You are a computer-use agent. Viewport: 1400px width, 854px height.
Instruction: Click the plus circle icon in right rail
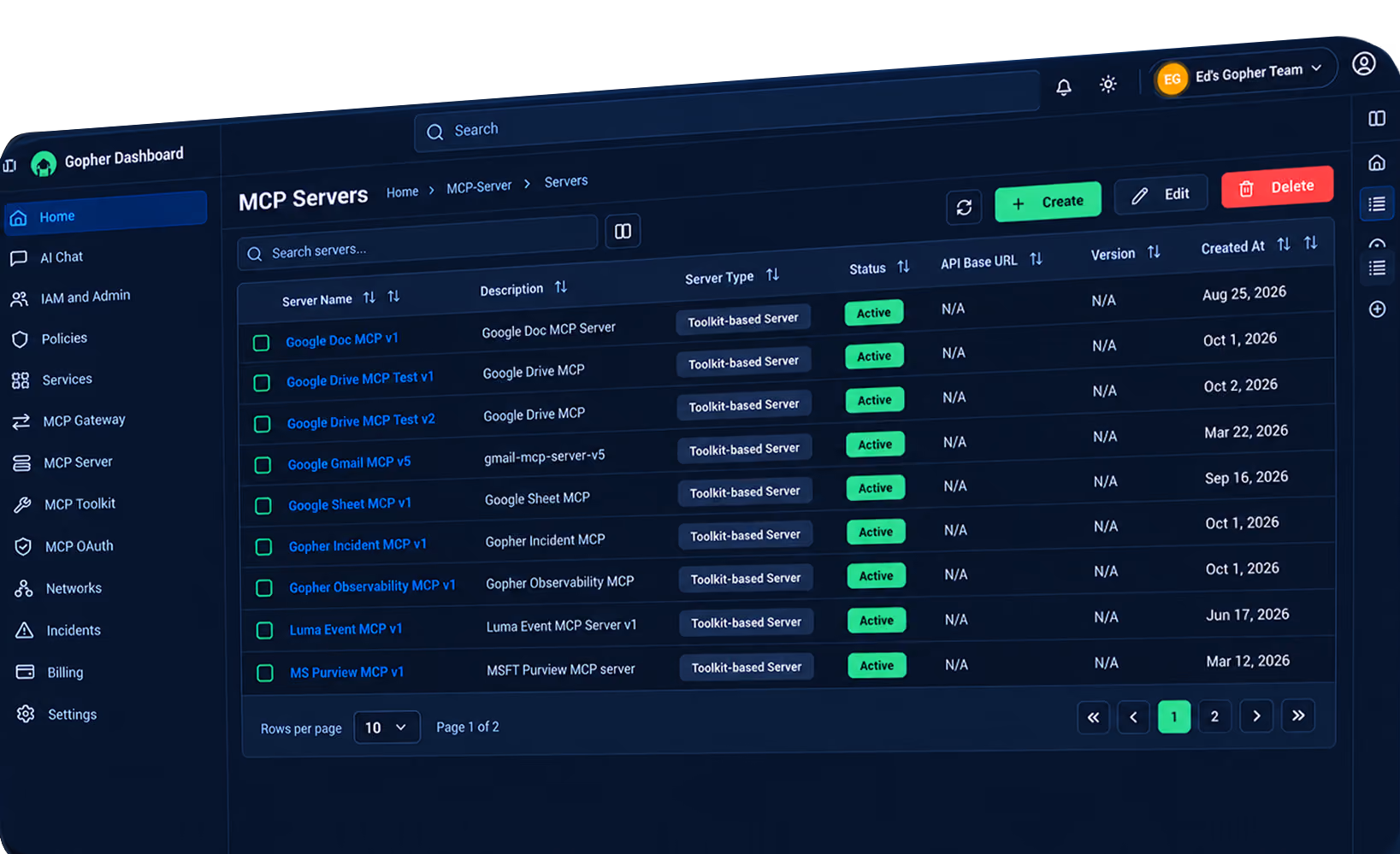click(1377, 309)
